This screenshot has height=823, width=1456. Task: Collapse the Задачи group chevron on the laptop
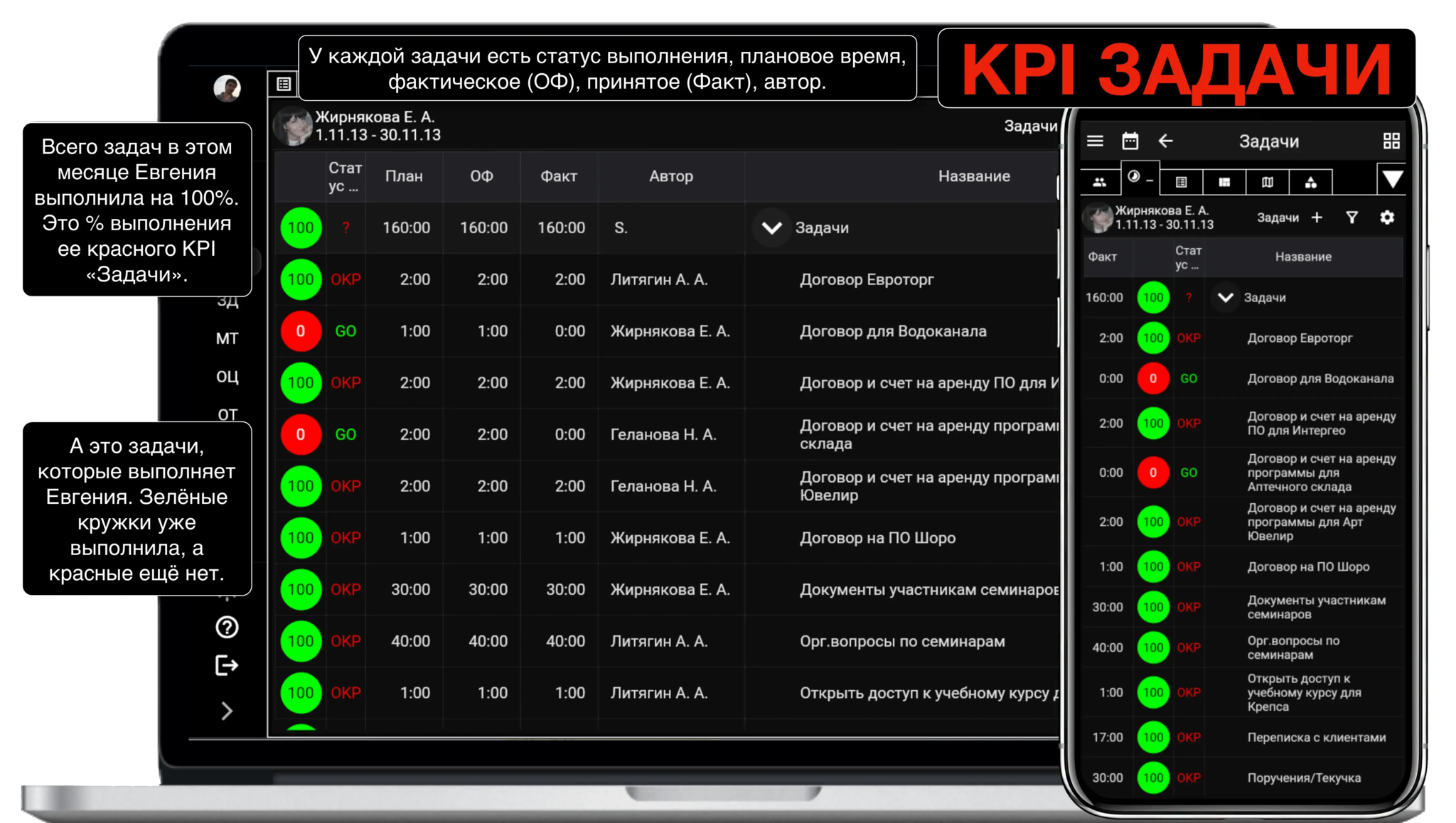tap(771, 228)
